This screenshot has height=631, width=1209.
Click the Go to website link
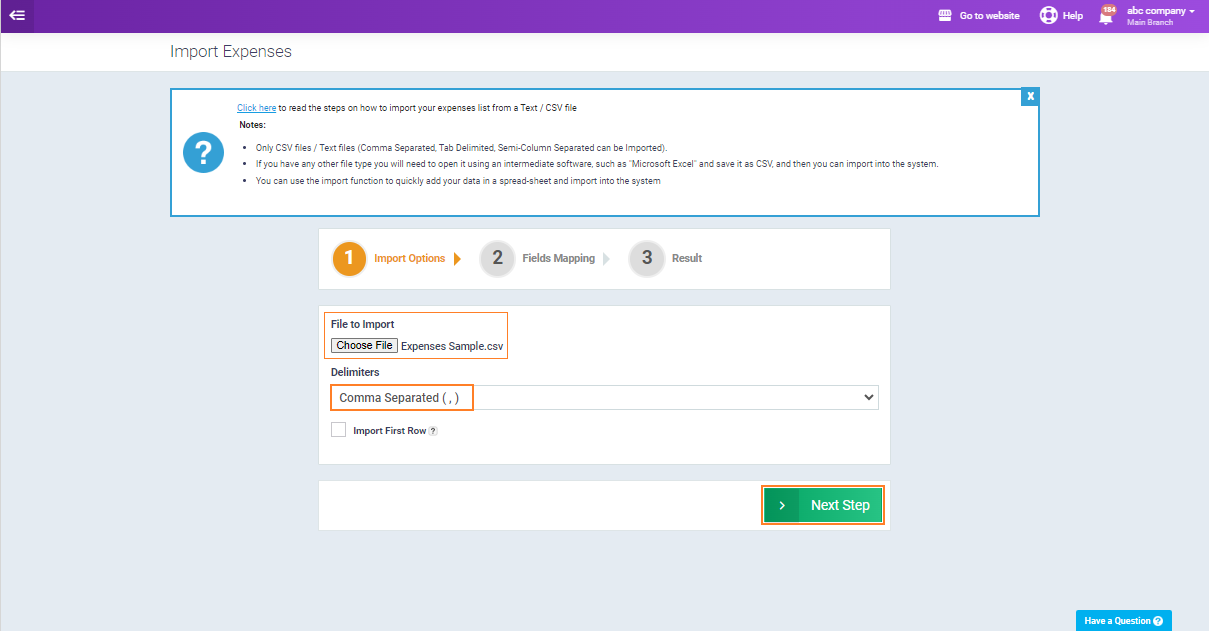click(x=989, y=16)
